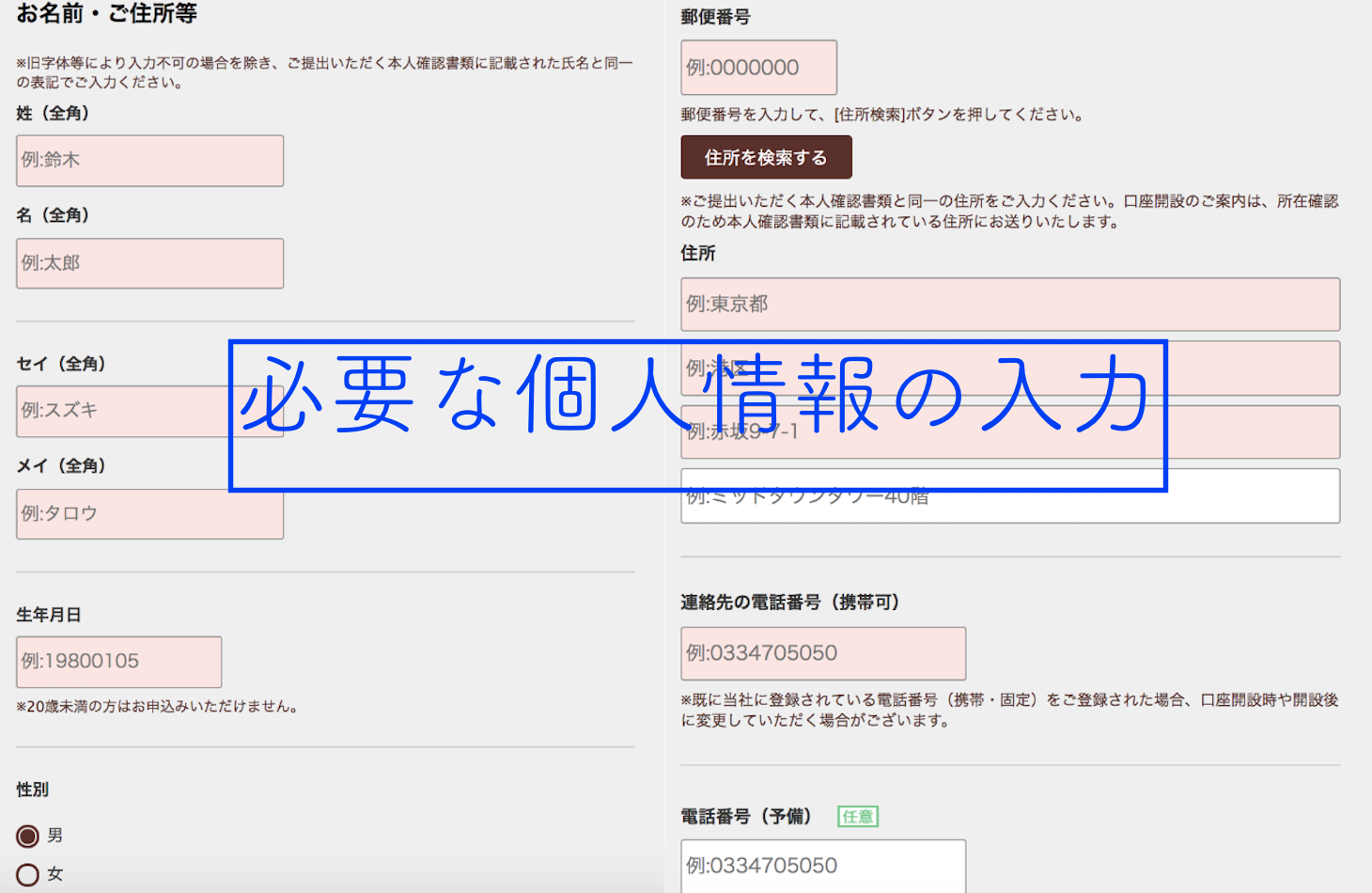The width and height of the screenshot is (1372, 893).
Task: Select the 男 radio button
Action: click(x=28, y=836)
